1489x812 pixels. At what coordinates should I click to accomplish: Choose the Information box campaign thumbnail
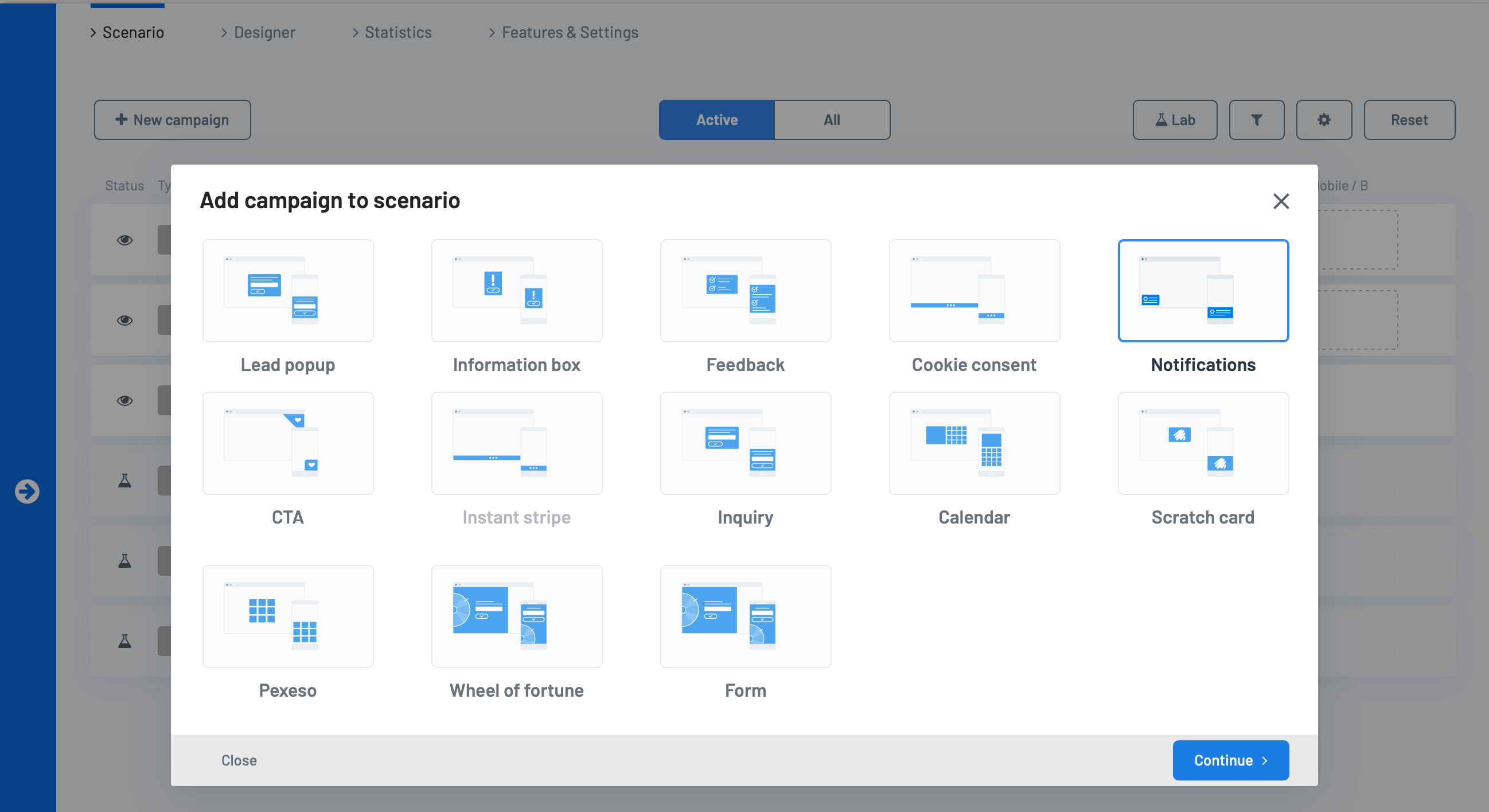coord(517,291)
